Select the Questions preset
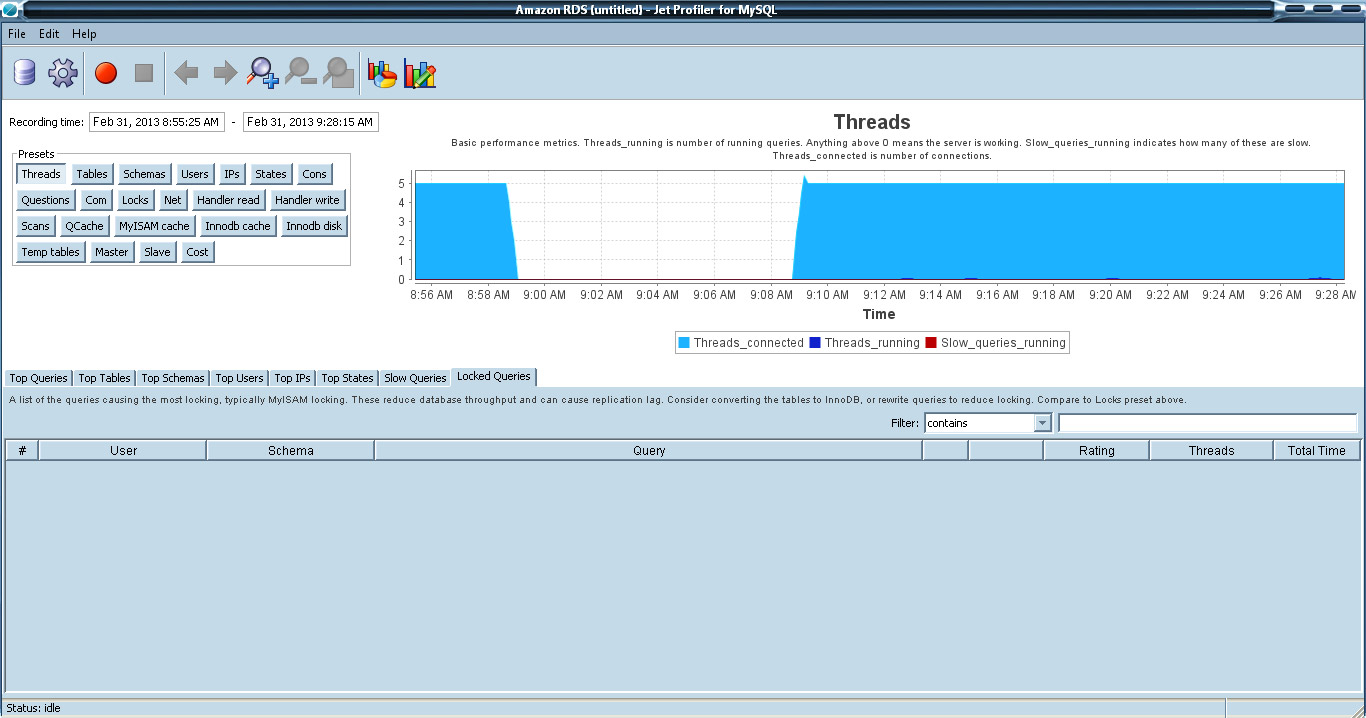Viewport: 1366px width, 718px height. click(46, 200)
